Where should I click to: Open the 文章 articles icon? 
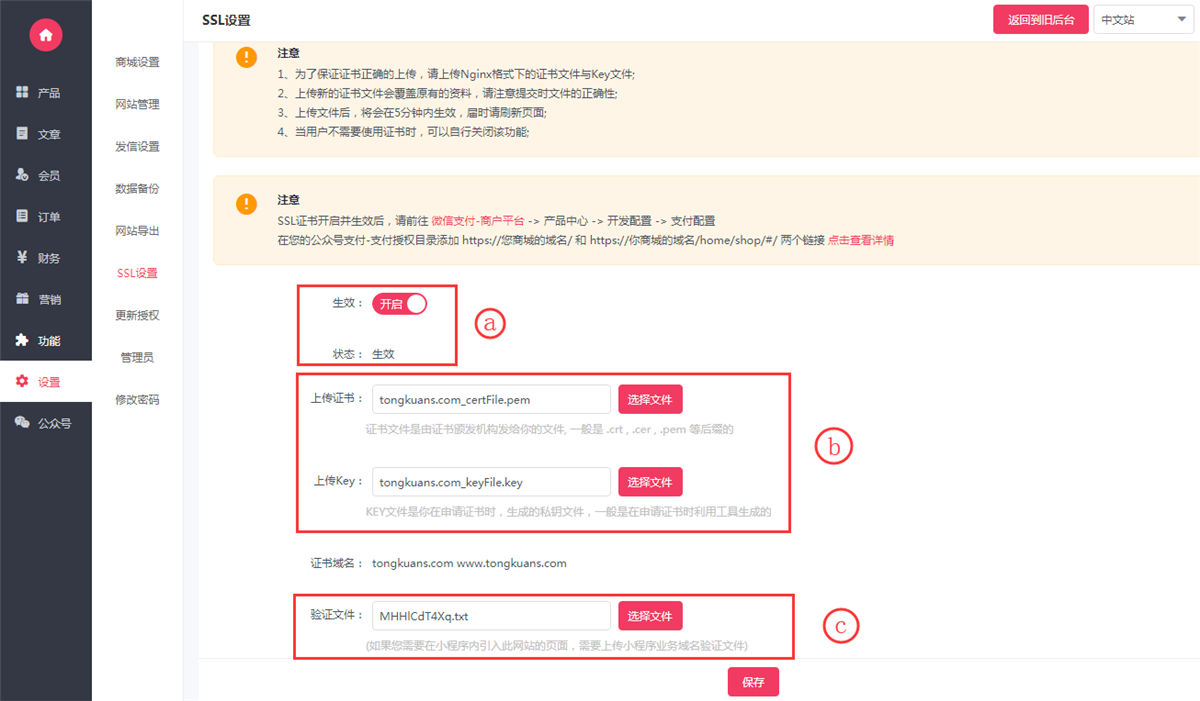tap(22, 133)
